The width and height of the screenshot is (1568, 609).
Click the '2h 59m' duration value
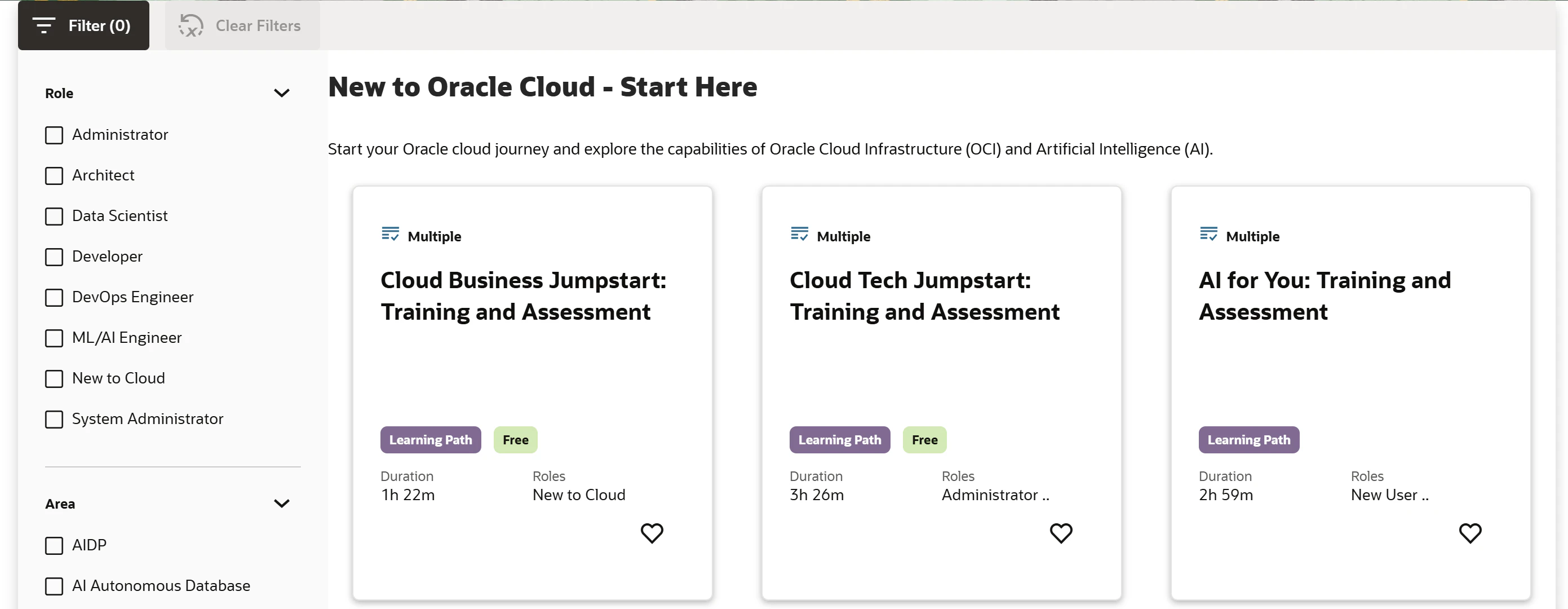(1226, 495)
